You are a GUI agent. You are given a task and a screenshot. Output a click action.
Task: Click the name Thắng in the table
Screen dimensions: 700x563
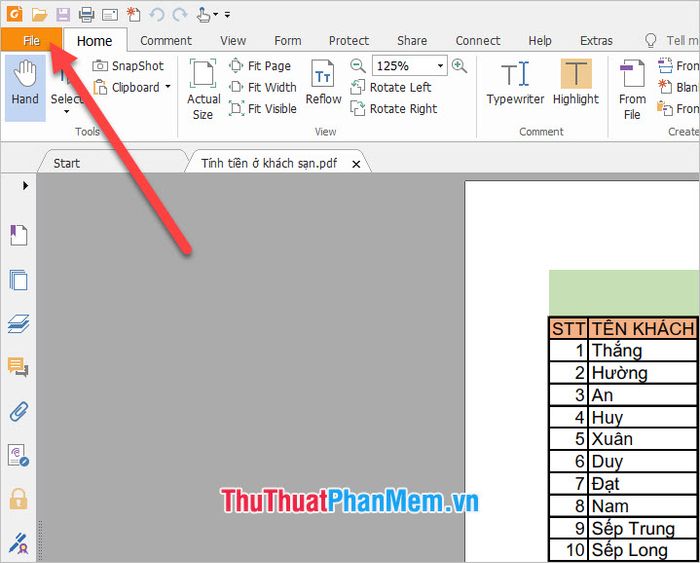point(617,350)
